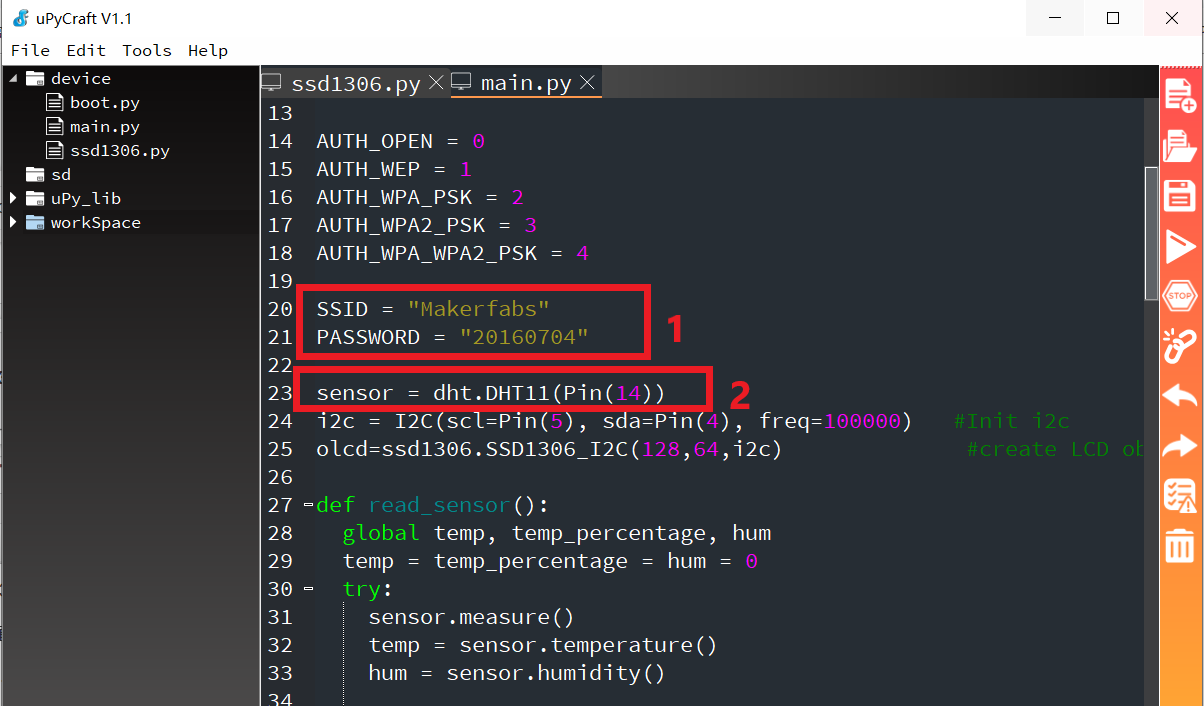Download and run the script
The image size is (1204, 706).
coord(1180,245)
